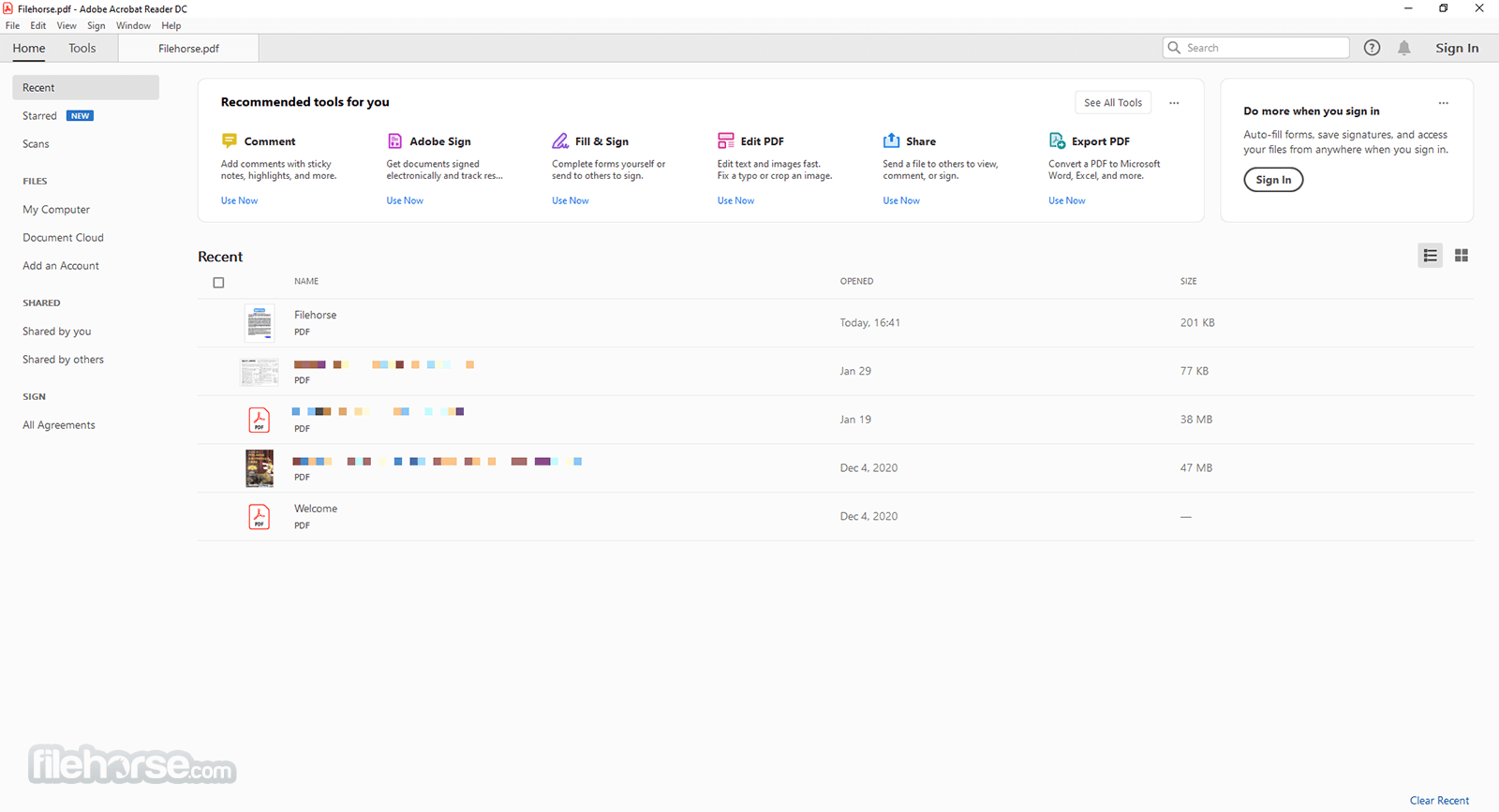The image size is (1499, 812).
Task: Open the Help question mark icon
Action: point(1372,48)
